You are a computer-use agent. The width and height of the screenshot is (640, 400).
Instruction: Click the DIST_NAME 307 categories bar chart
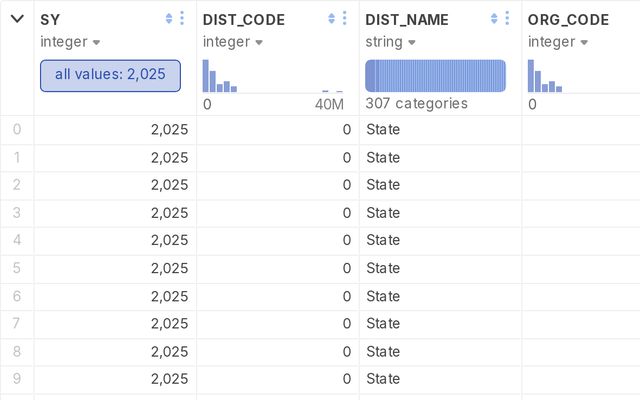(435, 76)
